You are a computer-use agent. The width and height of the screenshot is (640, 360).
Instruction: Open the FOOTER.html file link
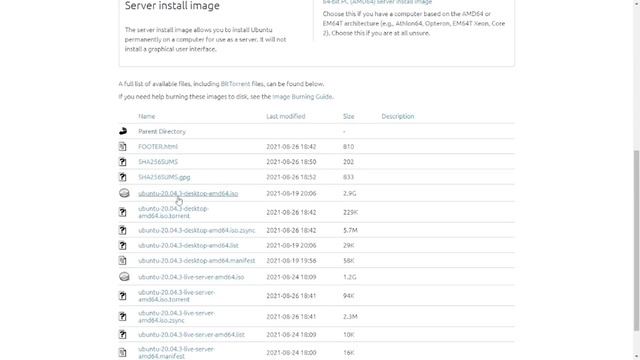tap(158, 147)
